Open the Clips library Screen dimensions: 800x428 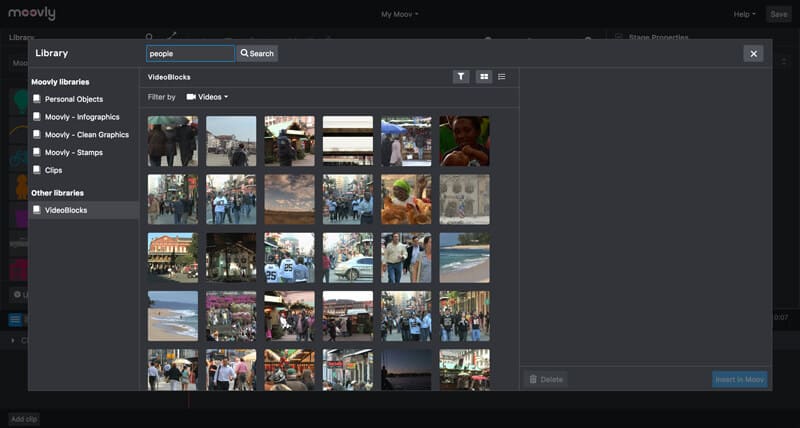(48, 170)
